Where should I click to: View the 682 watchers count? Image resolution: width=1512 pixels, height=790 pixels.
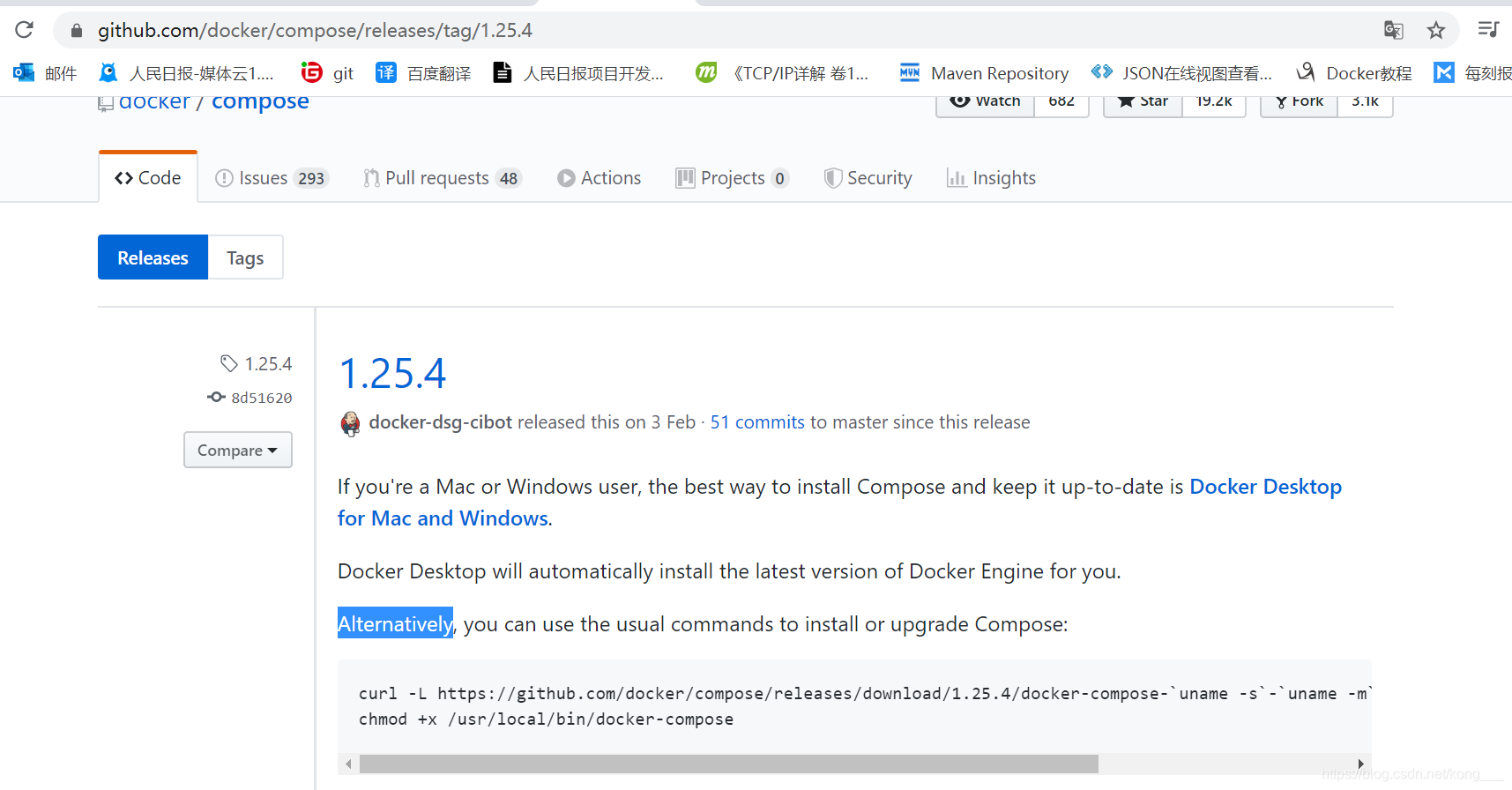point(1061,103)
